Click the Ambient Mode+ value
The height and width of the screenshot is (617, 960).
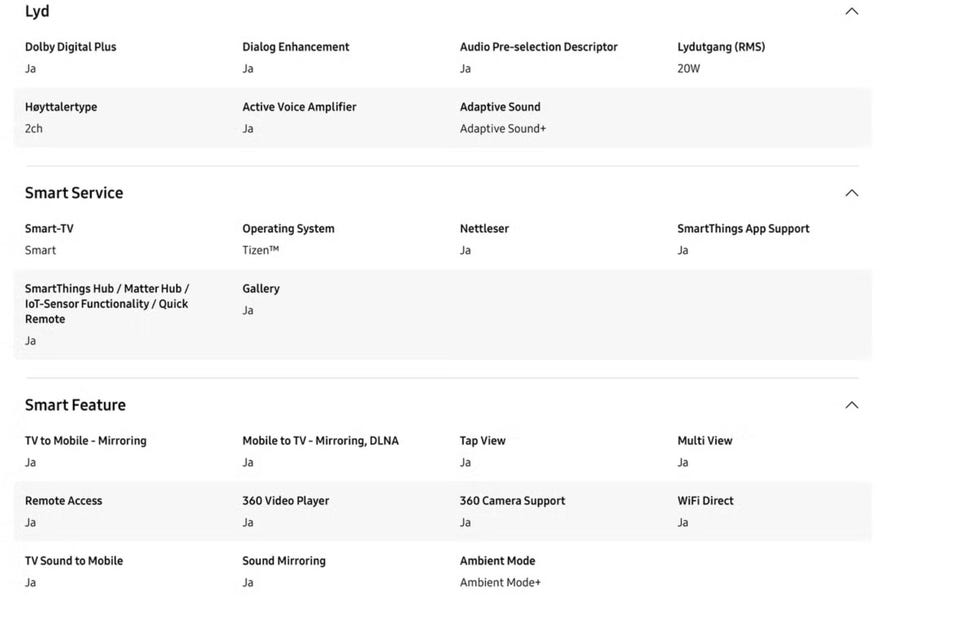[x=500, y=583]
